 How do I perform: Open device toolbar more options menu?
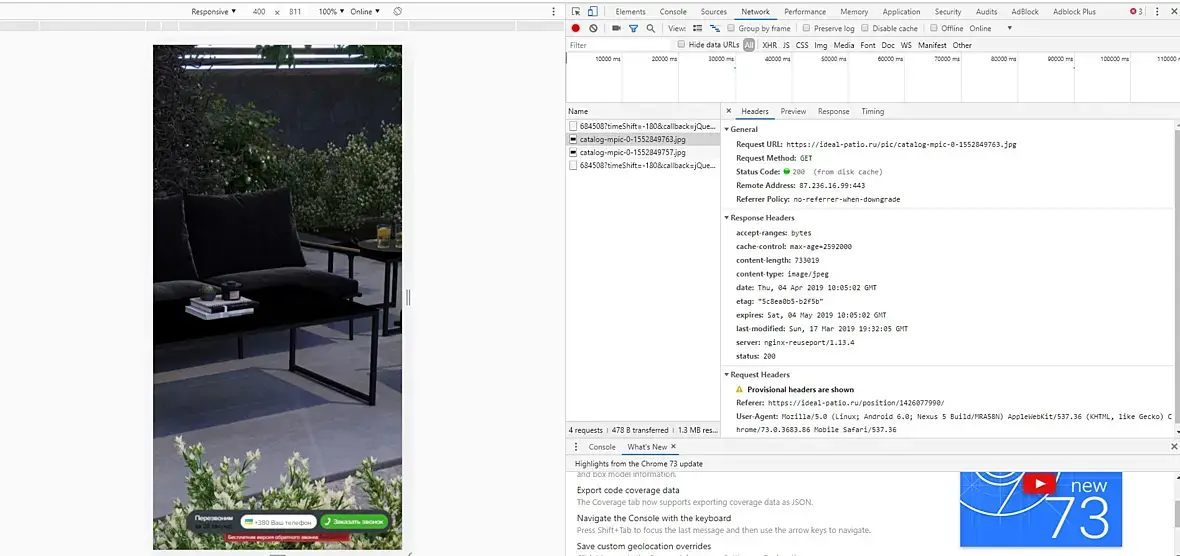(554, 11)
